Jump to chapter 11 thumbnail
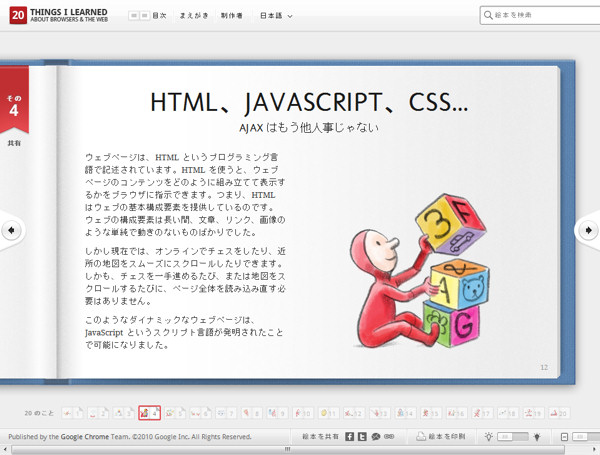The width and height of the screenshot is (600, 455). (x=329, y=413)
